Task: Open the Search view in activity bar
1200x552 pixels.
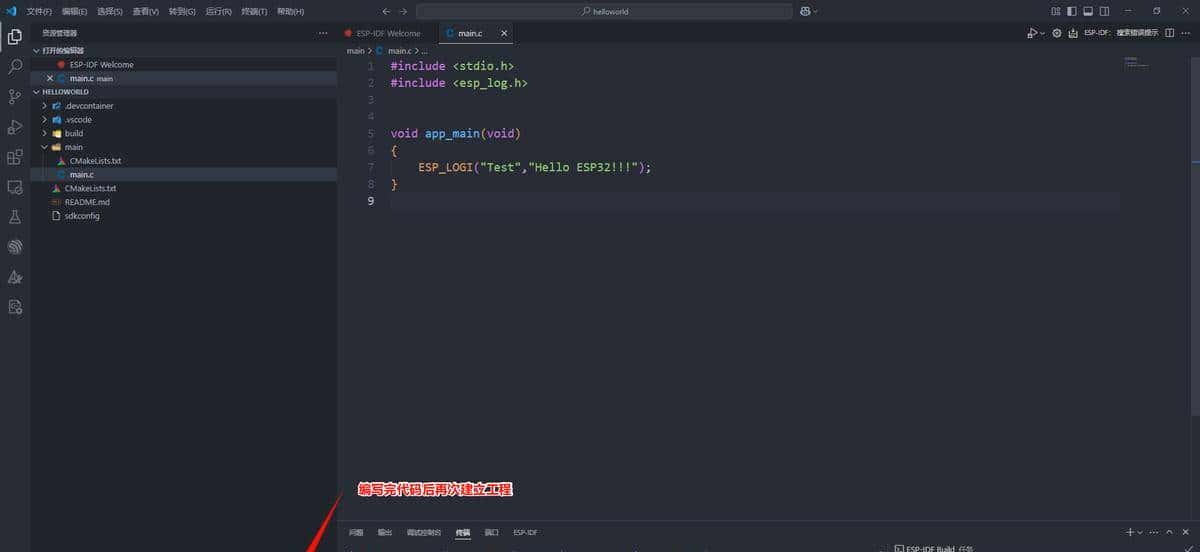Action: [x=15, y=67]
